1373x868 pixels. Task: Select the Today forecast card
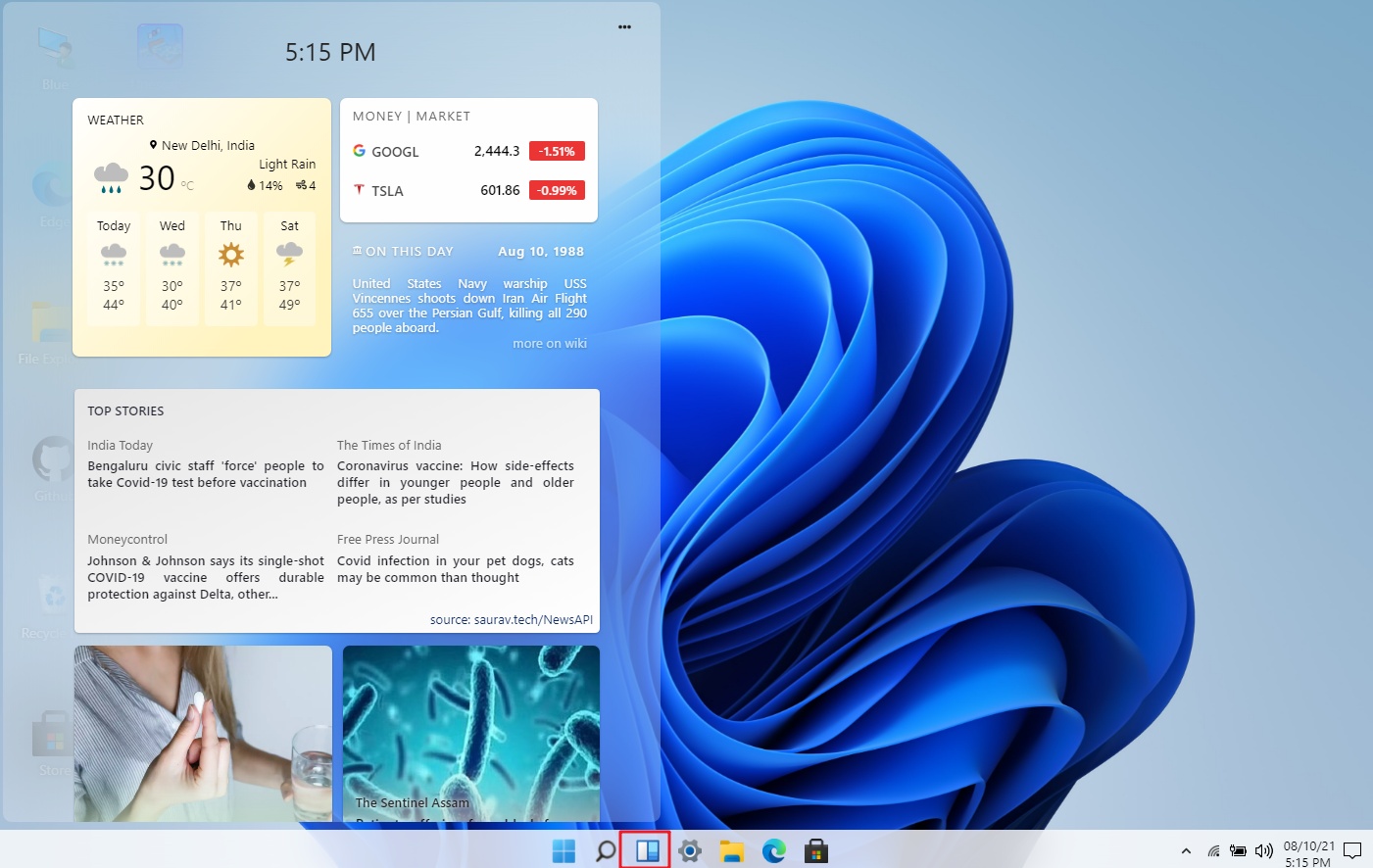click(x=114, y=269)
